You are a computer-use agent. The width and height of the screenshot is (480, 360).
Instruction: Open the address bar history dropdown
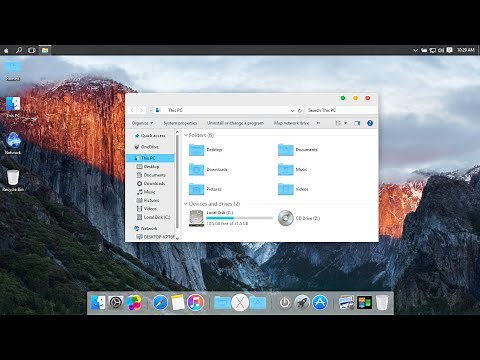tap(292, 110)
